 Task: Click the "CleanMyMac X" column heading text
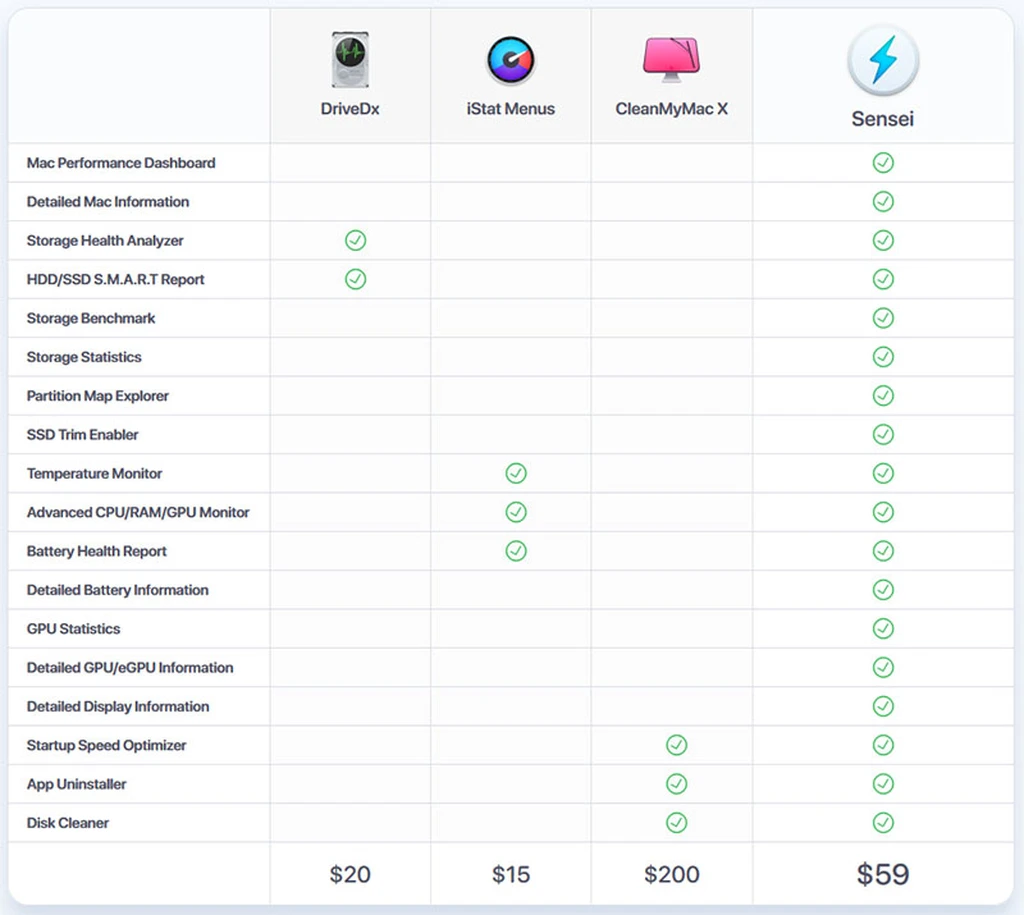pos(671,109)
